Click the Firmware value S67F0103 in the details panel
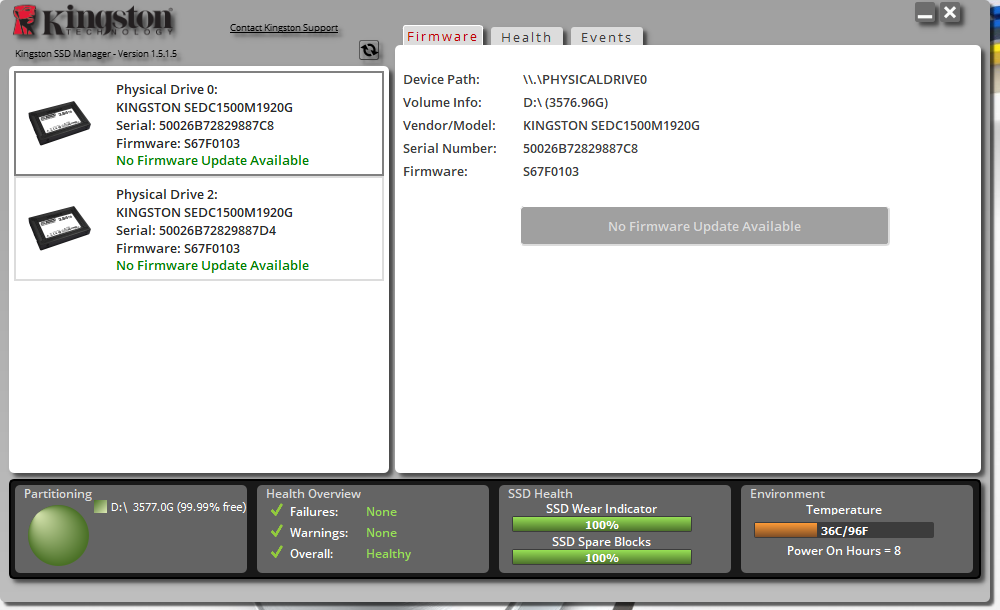This screenshot has height=610, width=1000. [x=551, y=172]
